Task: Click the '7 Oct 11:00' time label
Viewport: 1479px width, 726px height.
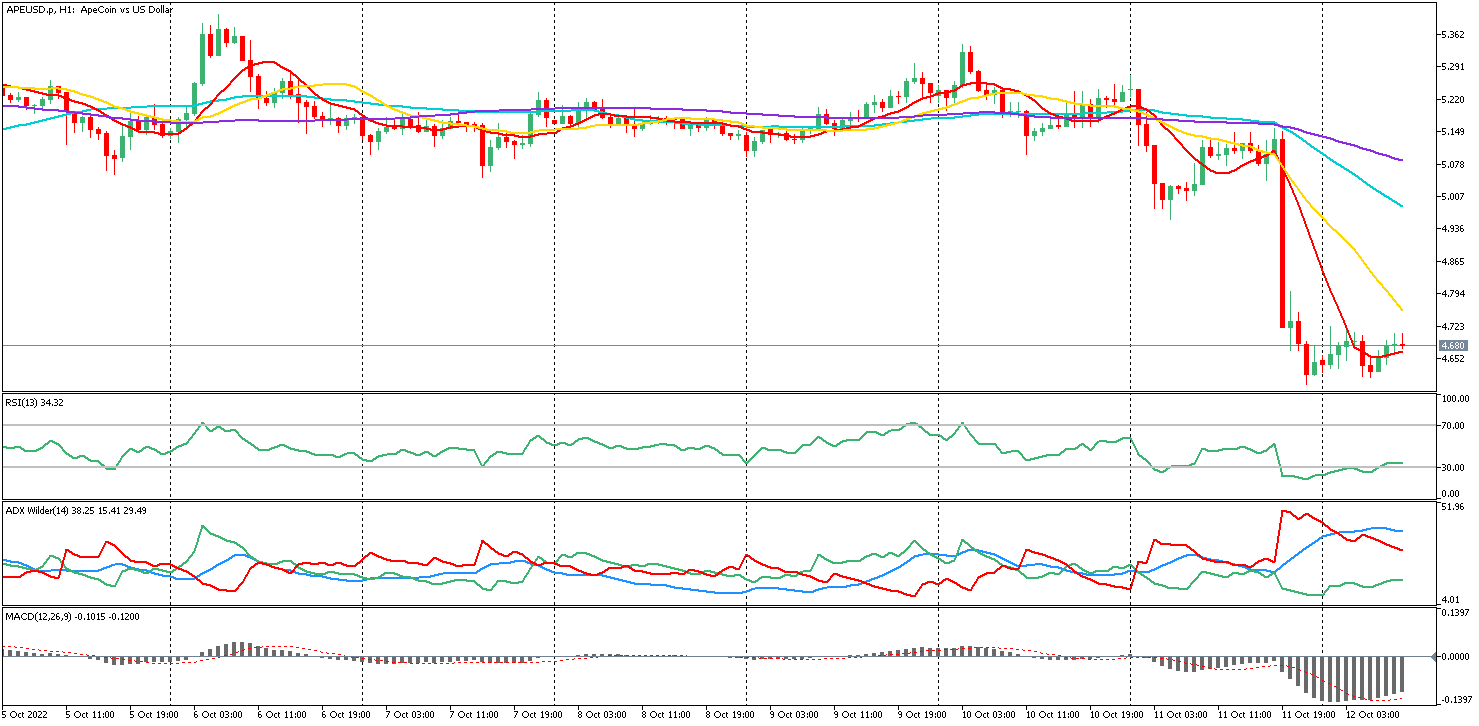Action: (474, 716)
